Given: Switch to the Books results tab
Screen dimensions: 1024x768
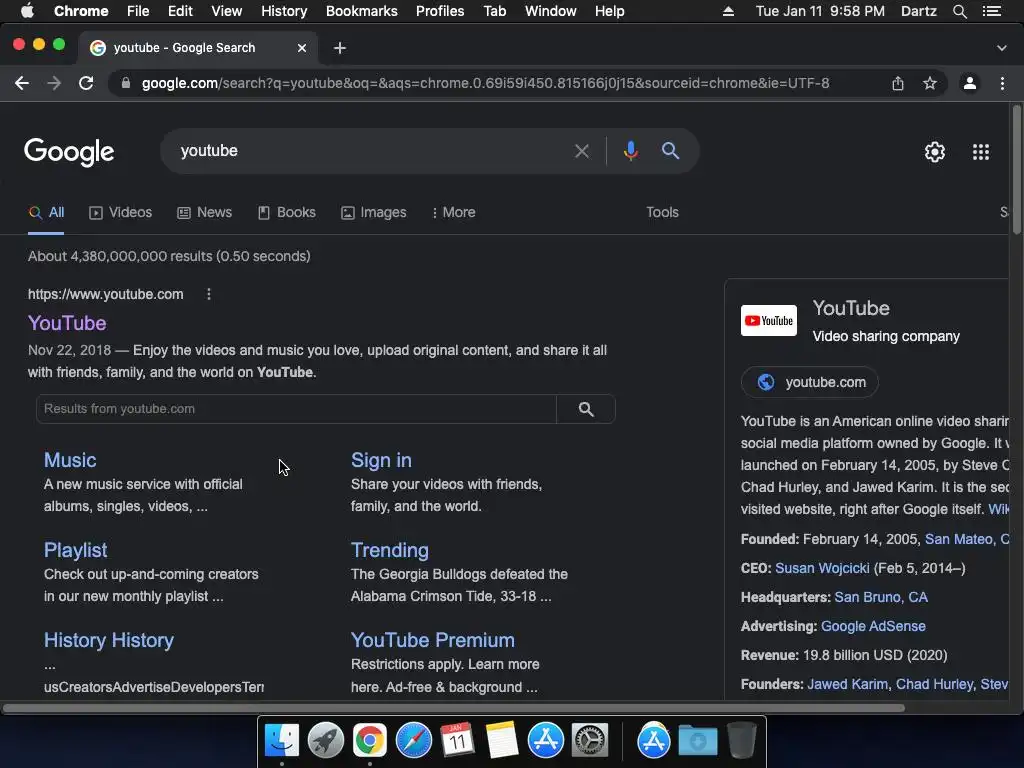Looking at the screenshot, I should coord(287,212).
